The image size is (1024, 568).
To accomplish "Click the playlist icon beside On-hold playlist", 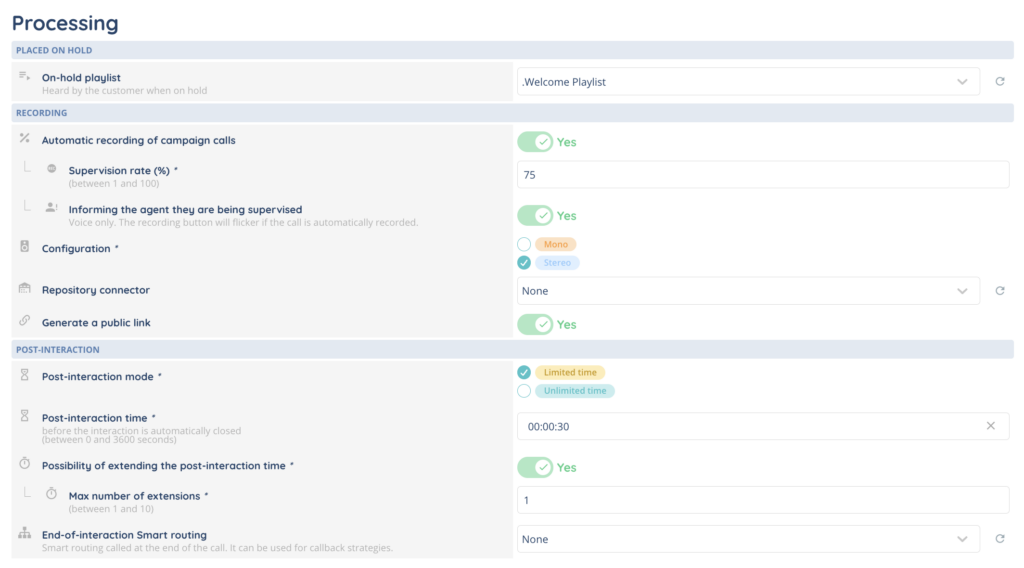I will click(x=25, y=77).
